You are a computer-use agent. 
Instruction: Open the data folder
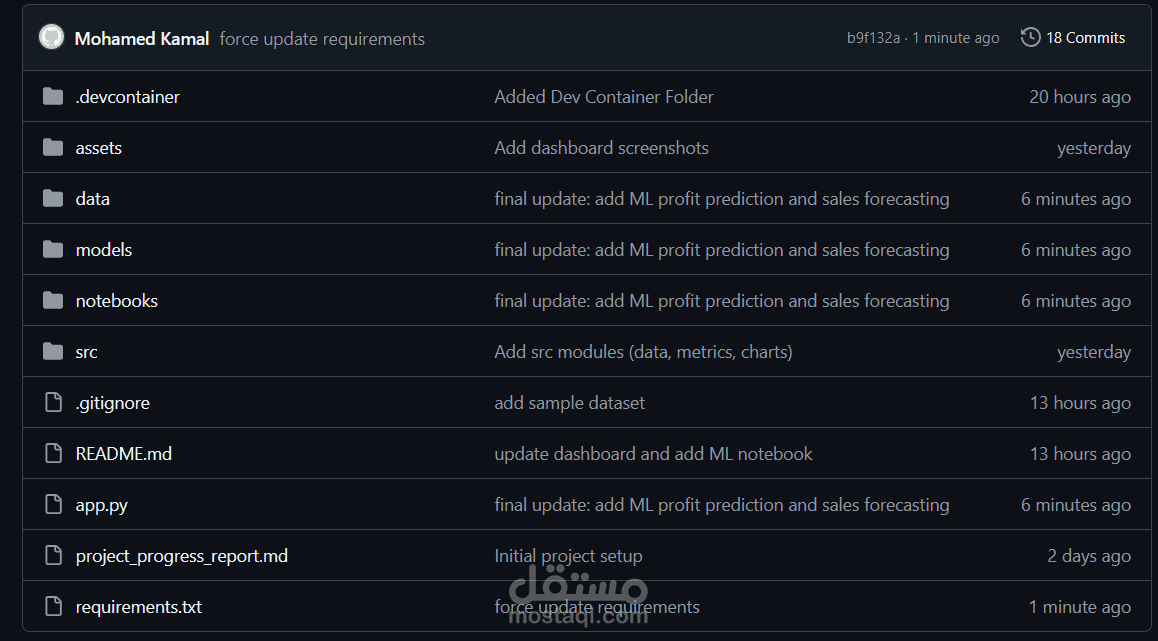click(x=93, y=199)
